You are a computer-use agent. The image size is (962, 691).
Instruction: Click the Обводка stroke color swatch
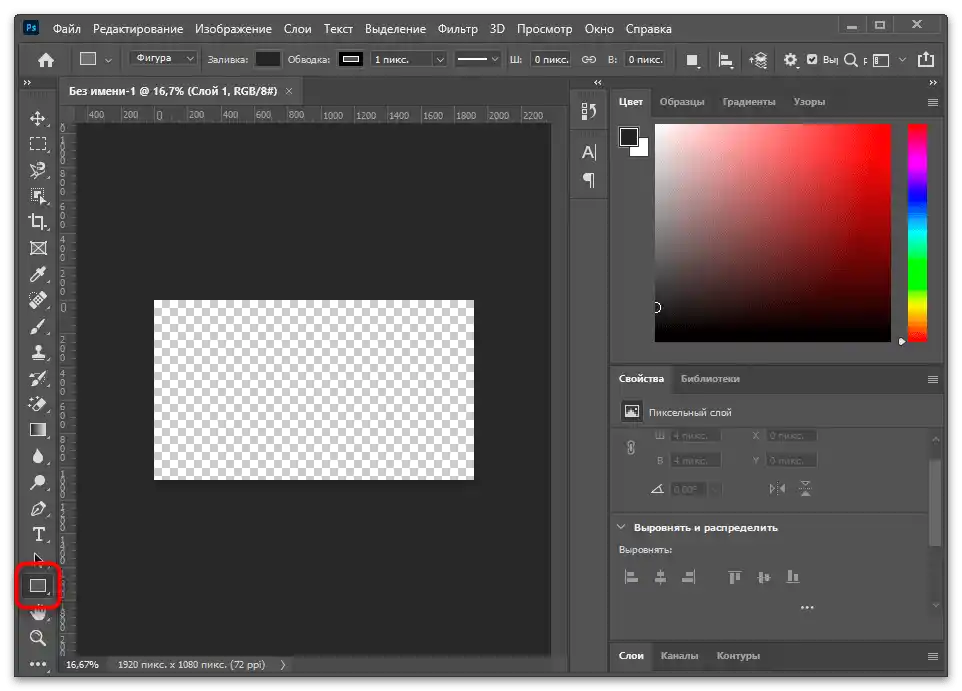[351, 59]
